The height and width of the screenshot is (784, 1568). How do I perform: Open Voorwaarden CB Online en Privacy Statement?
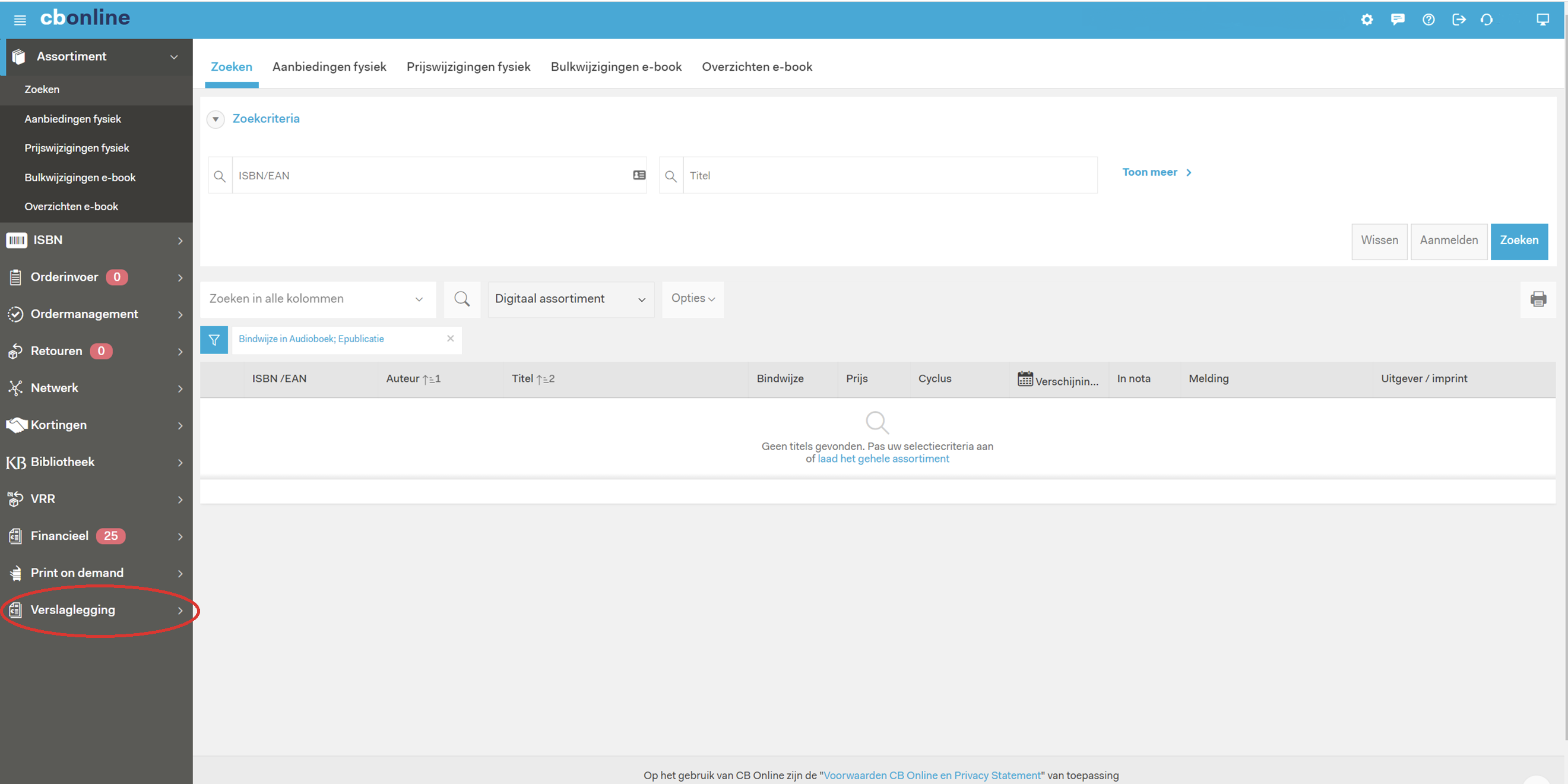[x=932, y=776]
